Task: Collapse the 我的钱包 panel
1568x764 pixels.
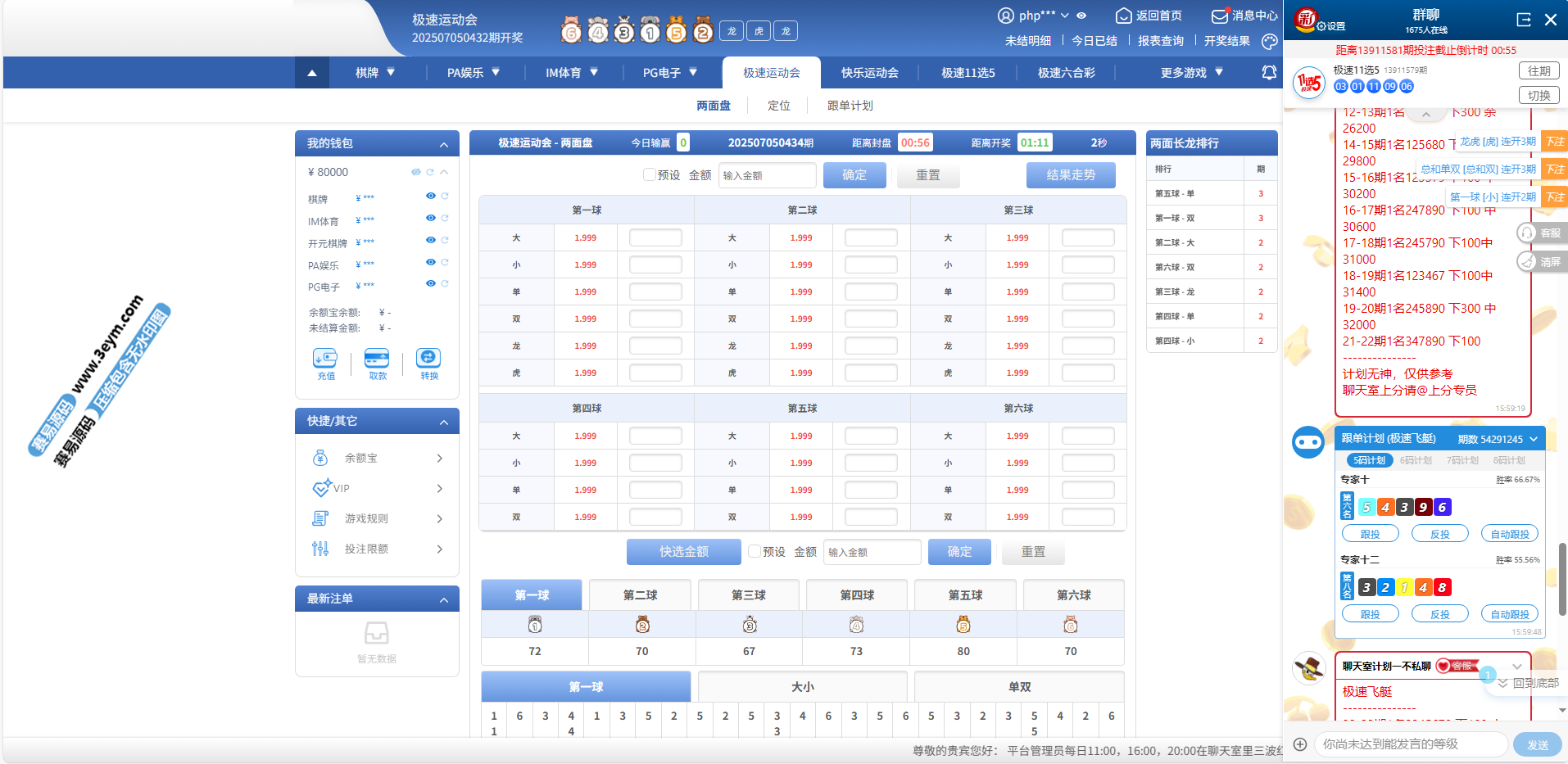Action: [444, 145]
